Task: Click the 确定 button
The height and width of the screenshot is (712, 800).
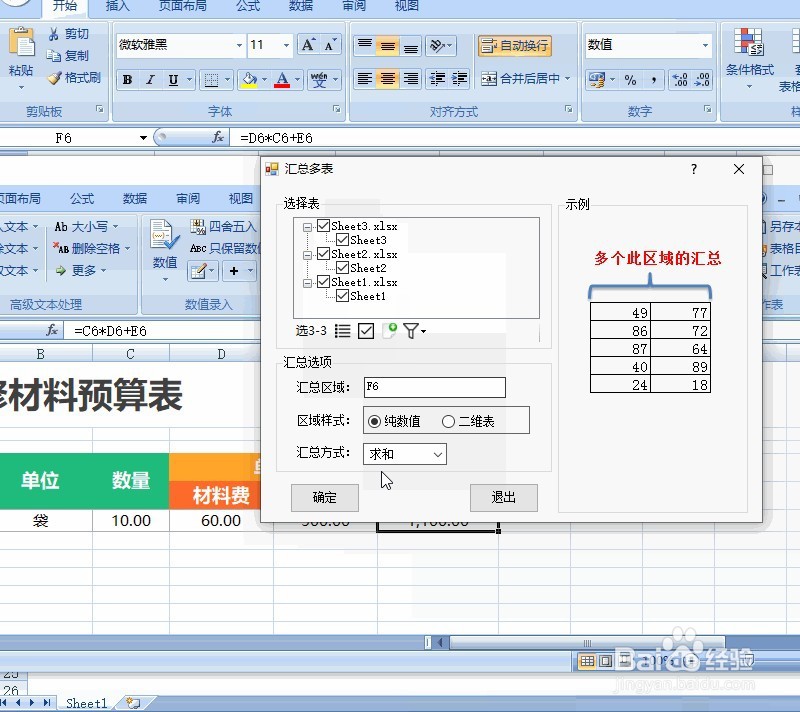Action: click(324, 497)
